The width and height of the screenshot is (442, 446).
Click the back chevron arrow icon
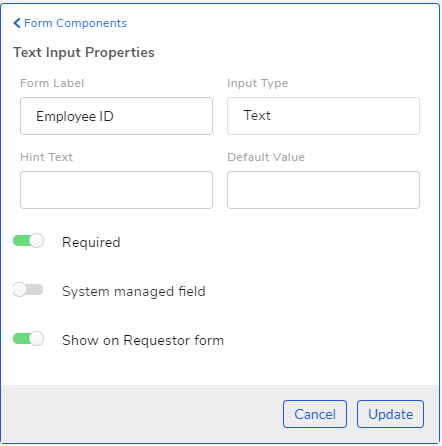(x=17, y=23)
